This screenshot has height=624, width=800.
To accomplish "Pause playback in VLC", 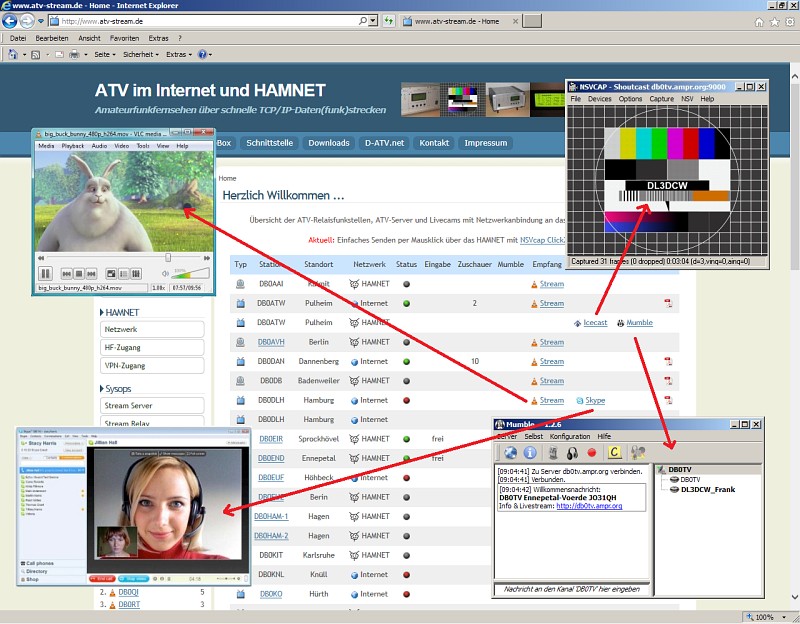I will point(45,273).
